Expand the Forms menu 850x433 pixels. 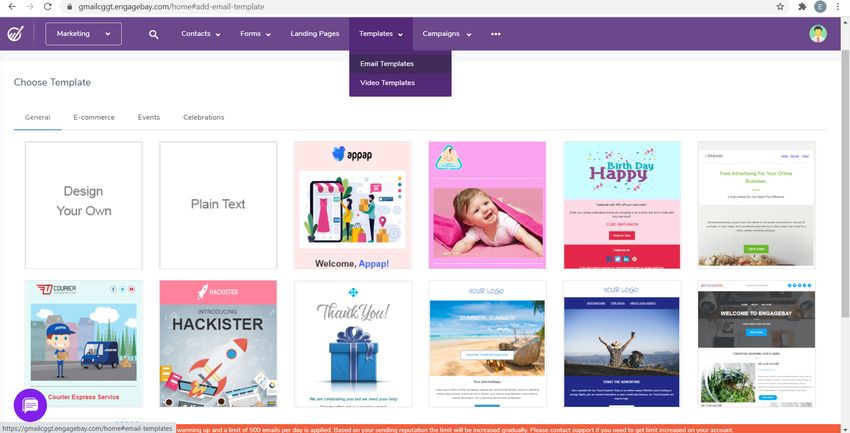click(255, 34)
